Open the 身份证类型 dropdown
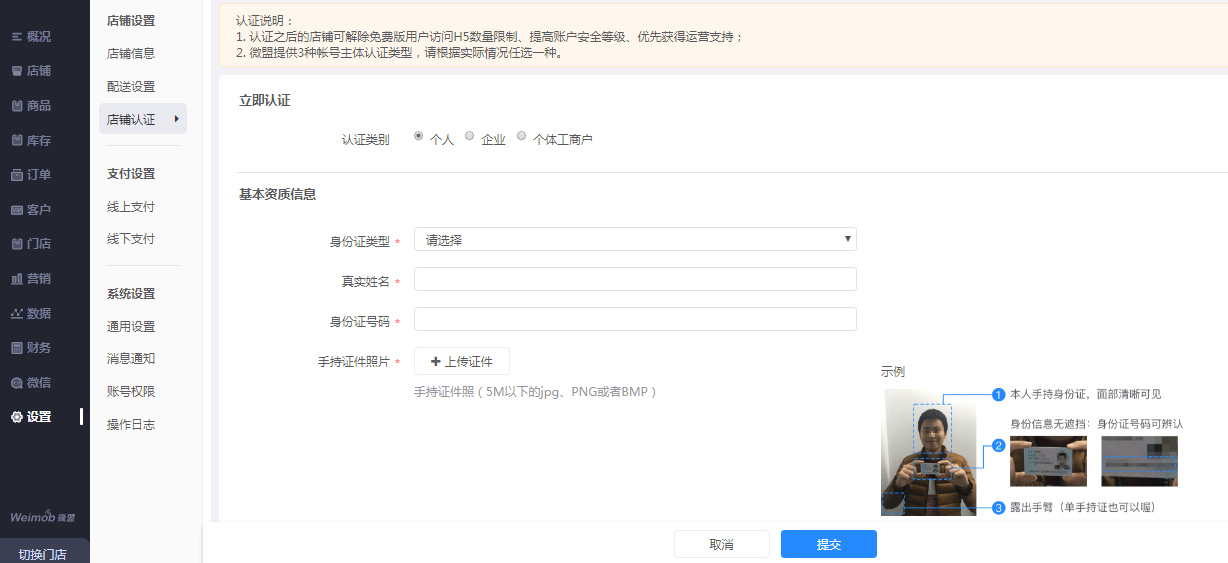Viewport: 1228px width, 563px height. [x=635, y=240]
